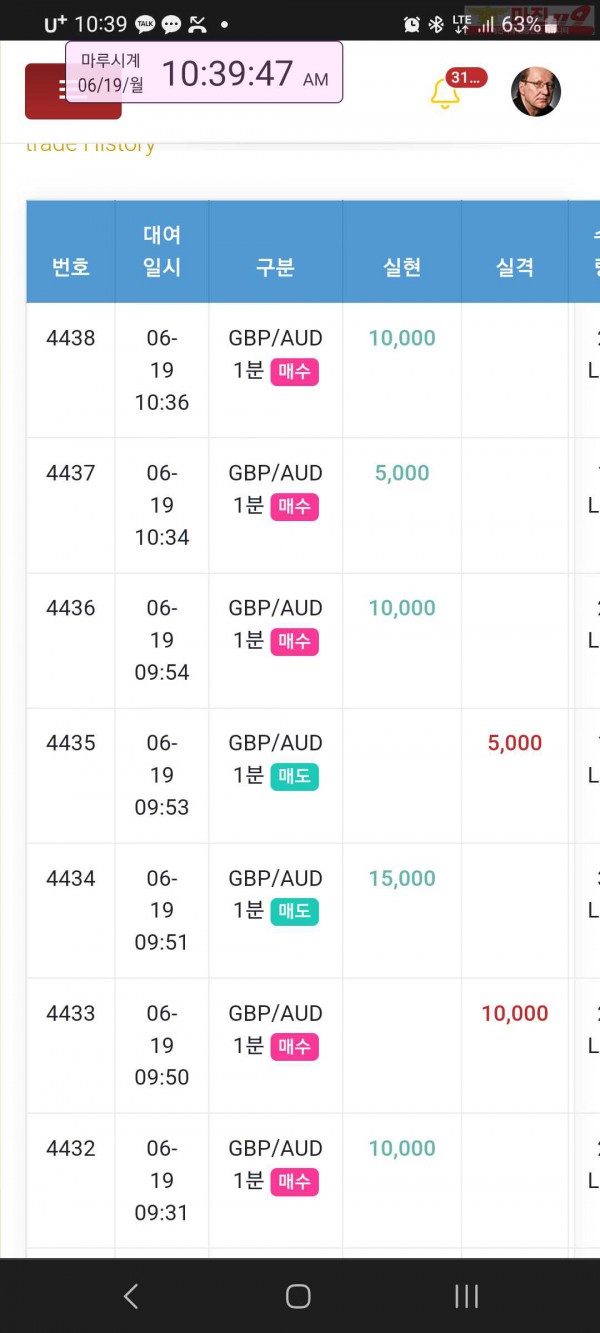Screen dimensions: 600x1333
Task: Select the 실현 column header
Action: click(402, 267)
